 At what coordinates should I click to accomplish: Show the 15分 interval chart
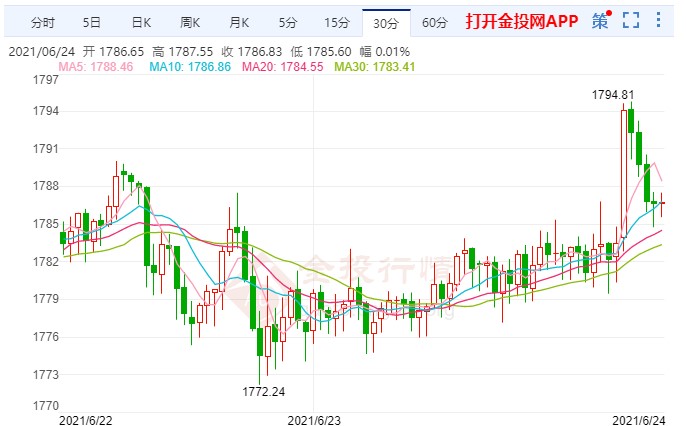click(x=337, y=22)
